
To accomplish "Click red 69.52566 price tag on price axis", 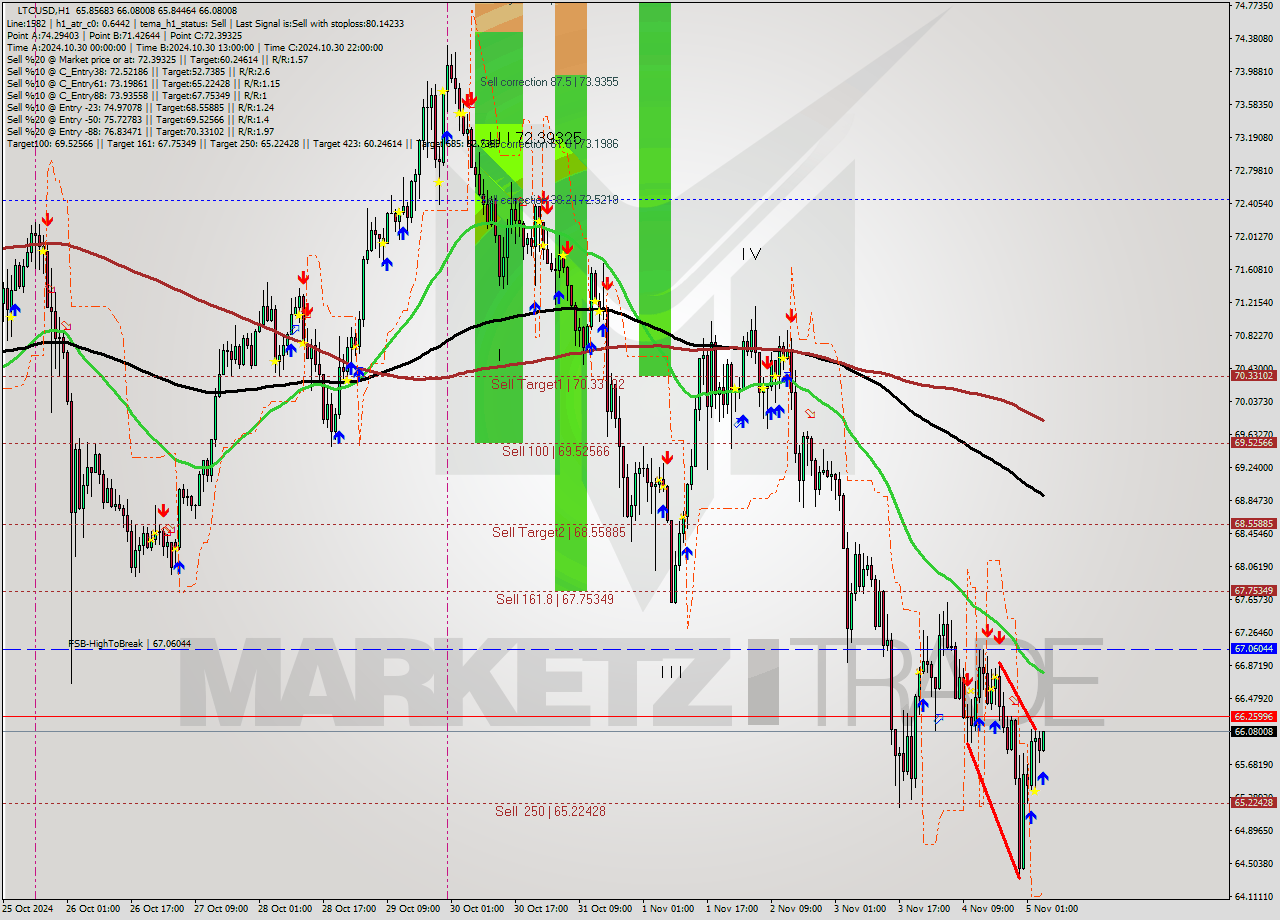I will coord(1253,442).
